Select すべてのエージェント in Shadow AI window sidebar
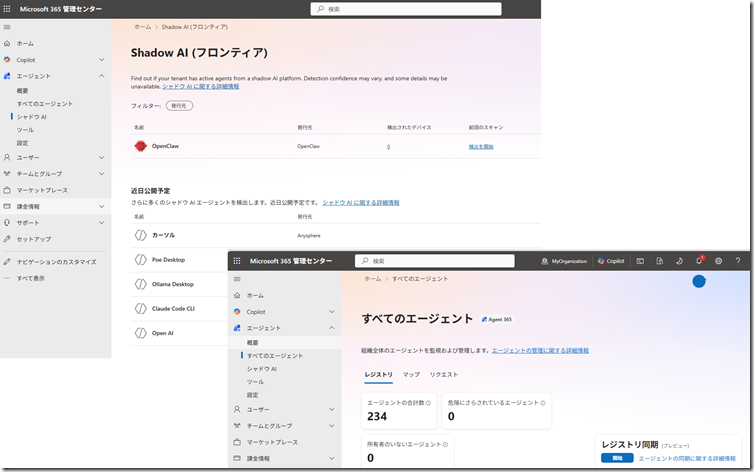Image resolution: width=754 pixels, height=472 pixels. [x=45, y=104]
